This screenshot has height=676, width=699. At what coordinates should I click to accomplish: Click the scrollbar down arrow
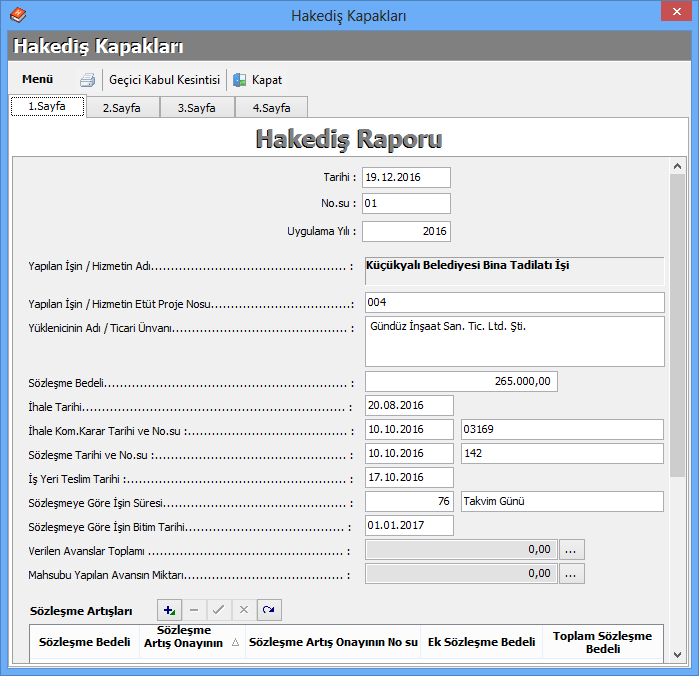677,654
